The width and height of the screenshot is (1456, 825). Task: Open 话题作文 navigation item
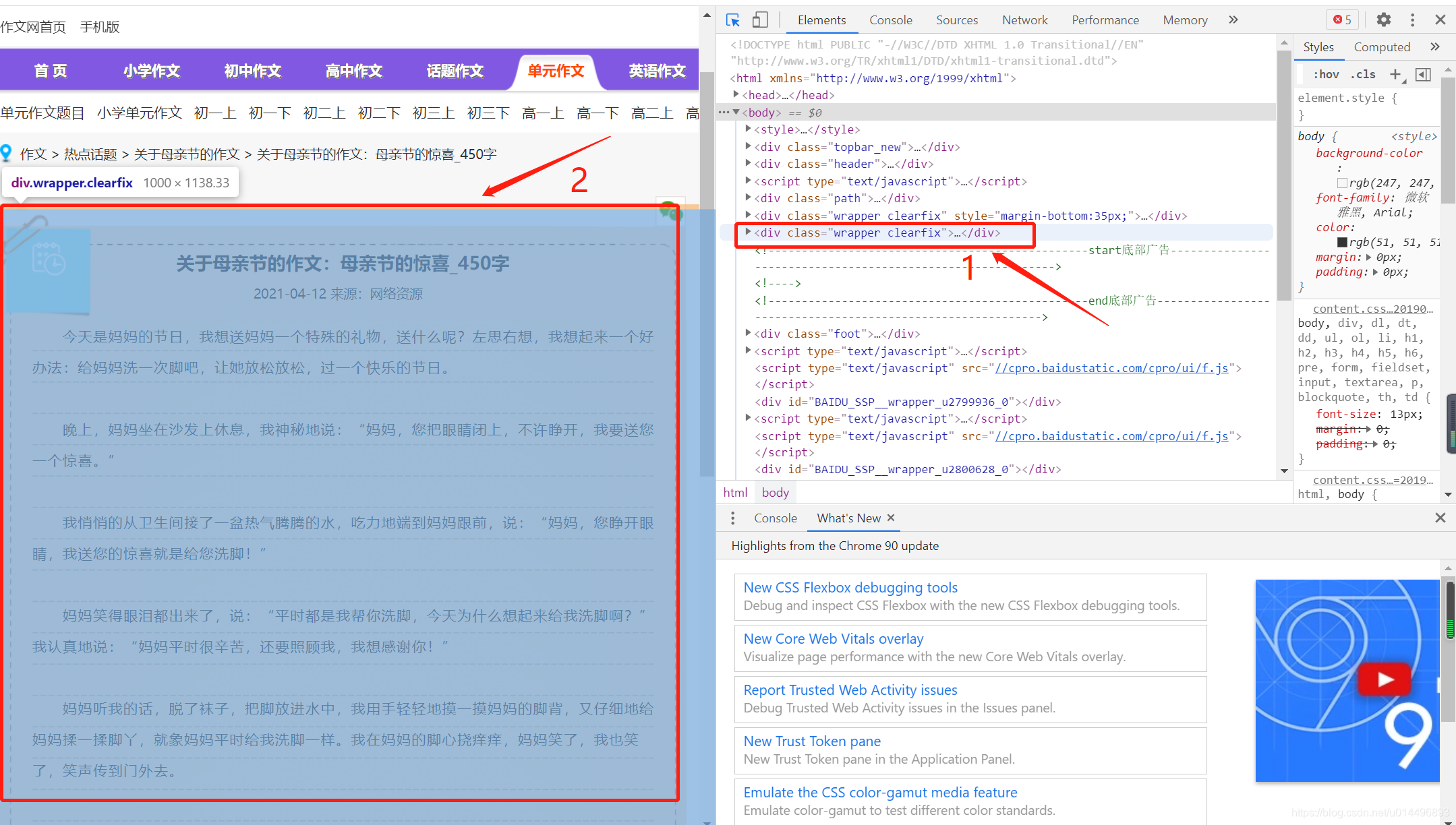[455, 70]
